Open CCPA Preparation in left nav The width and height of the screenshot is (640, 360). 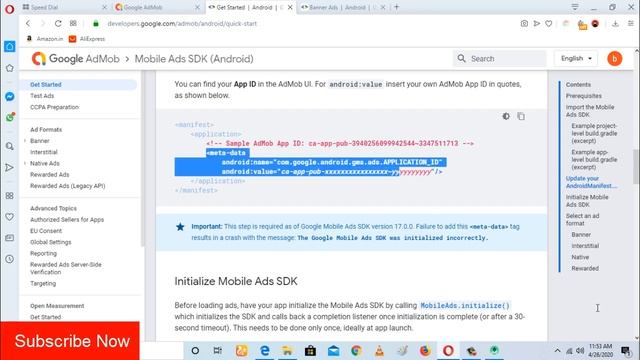tap(54, 107)
